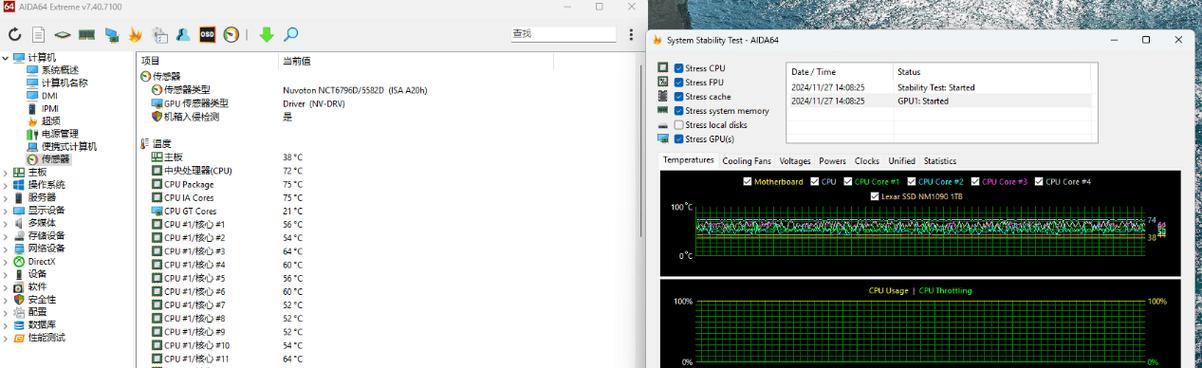The image size is (1202, 368).
Task: Select 计算机名称 in the tree
Action: (64, 83)
